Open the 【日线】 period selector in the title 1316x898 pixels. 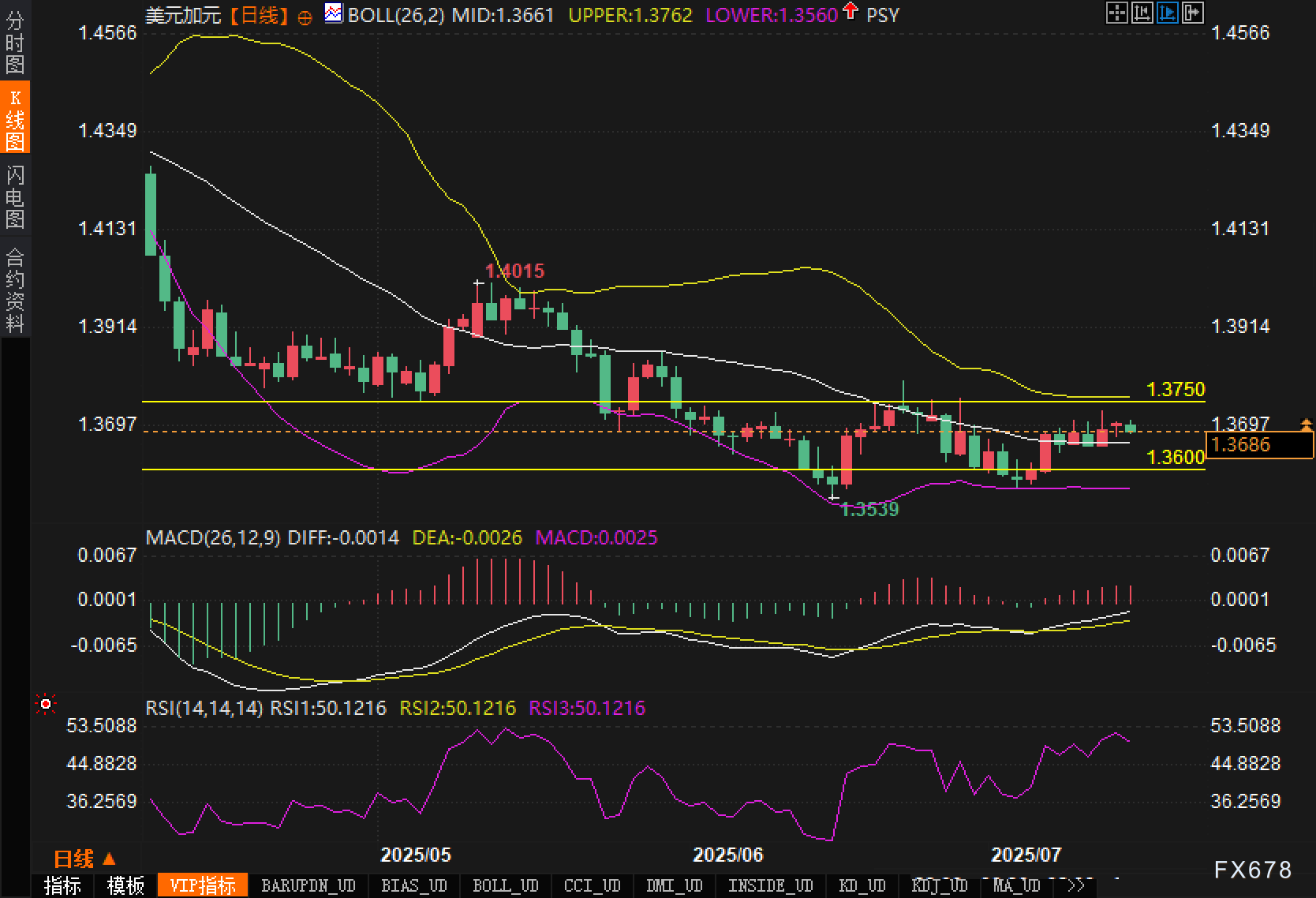(260, 15)
